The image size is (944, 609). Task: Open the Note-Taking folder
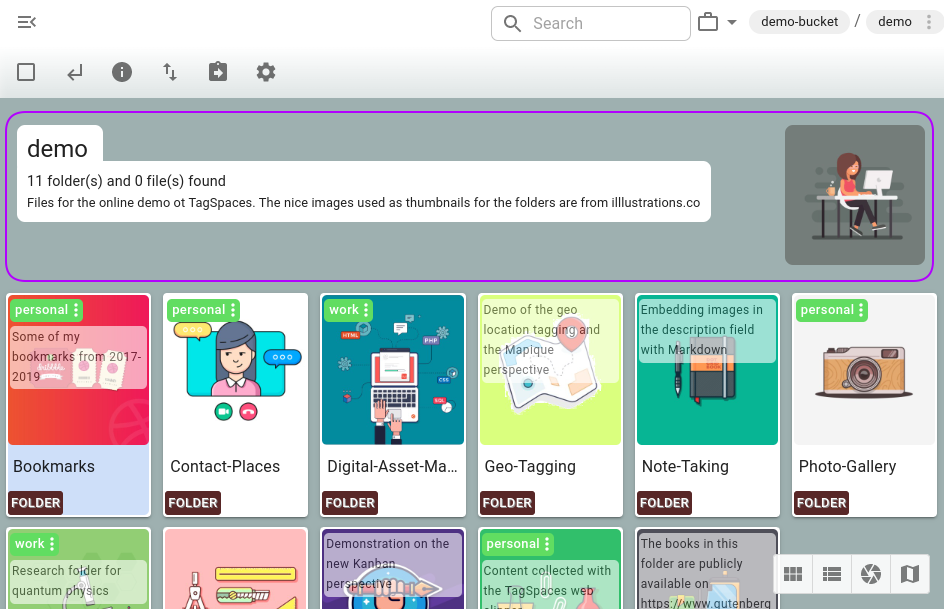click(x=684, y=466)
